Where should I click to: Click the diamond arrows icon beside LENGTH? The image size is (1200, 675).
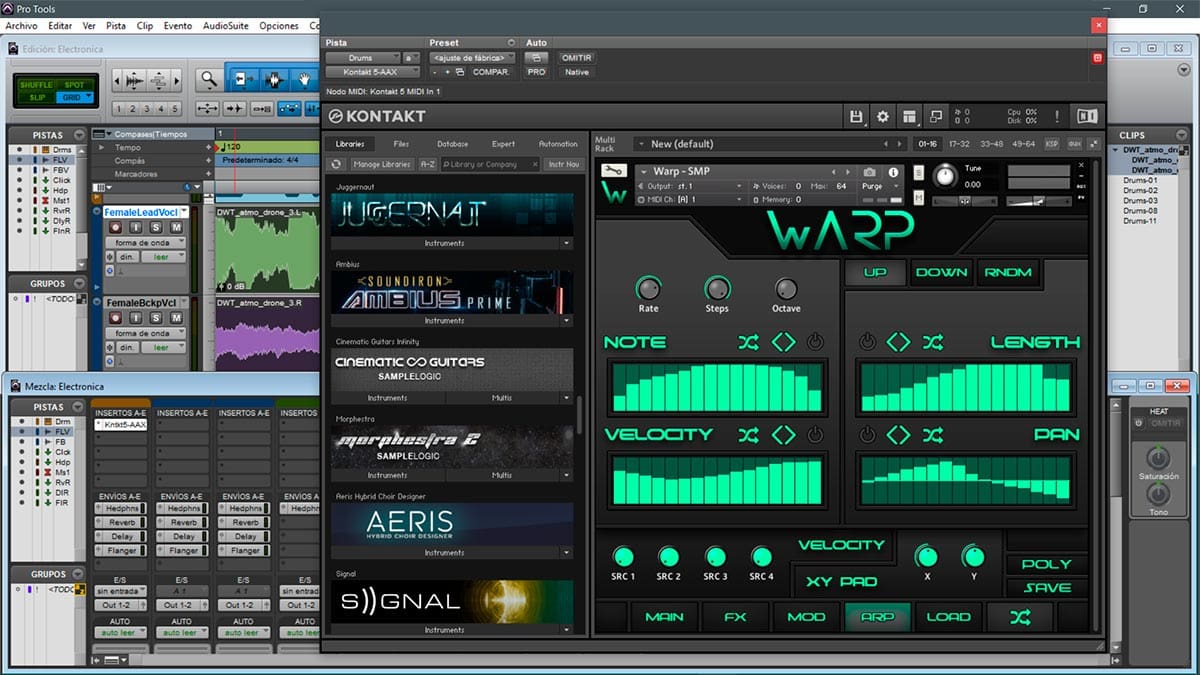pos(899,342)
